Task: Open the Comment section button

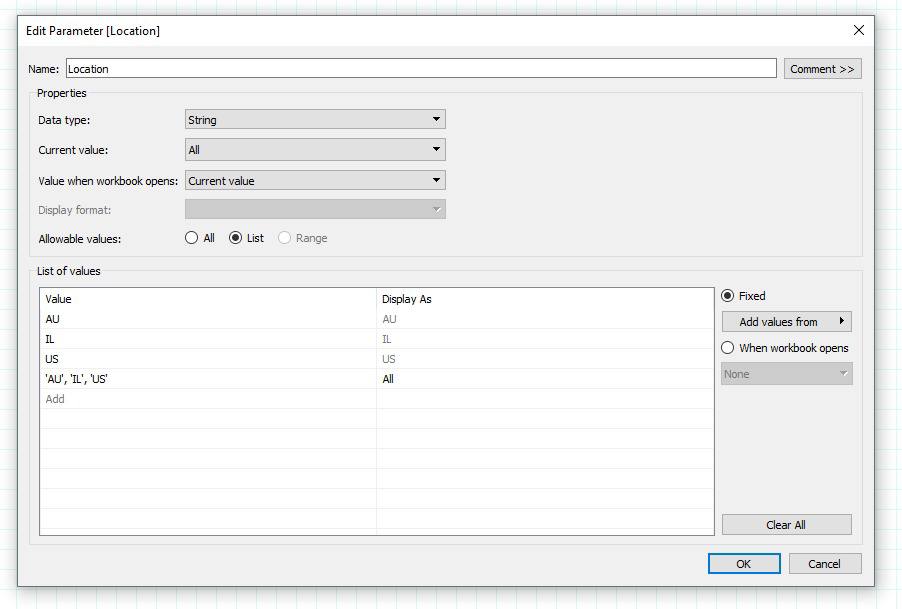Action: point(822,69)
